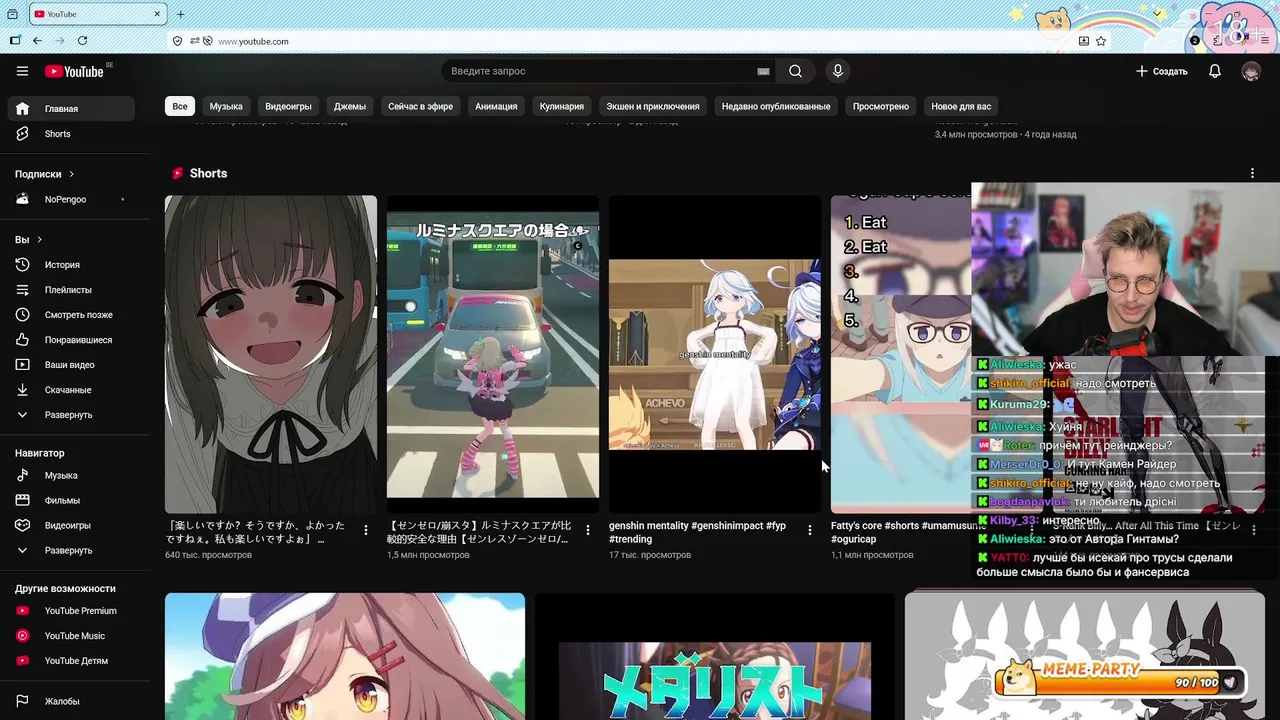The image size is (1280, 720).
Task: Open Понравившиеся videos
Action: (x=70, y=340)
